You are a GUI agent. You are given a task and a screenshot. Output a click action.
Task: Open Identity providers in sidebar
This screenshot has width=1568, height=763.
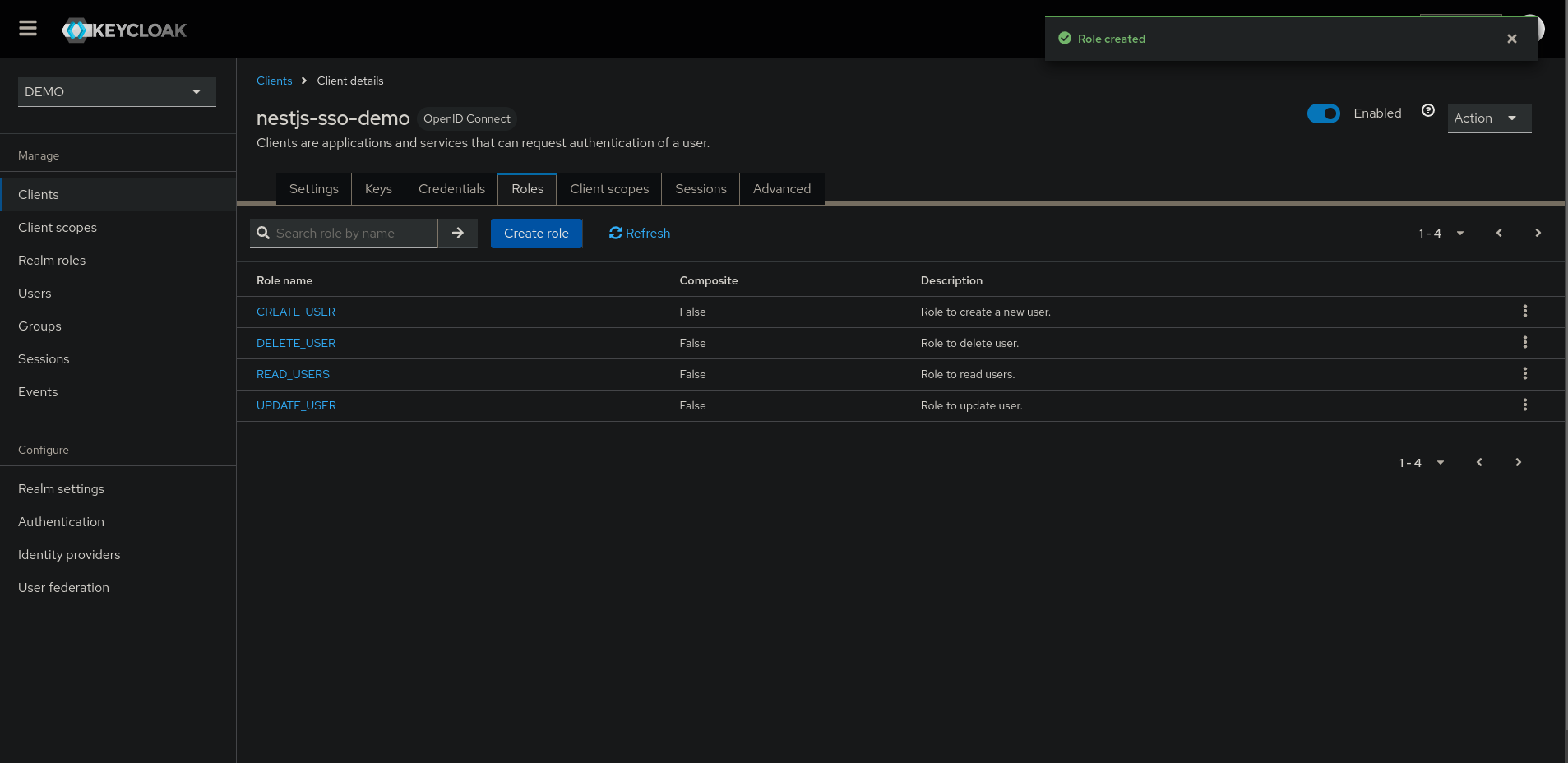[x=118, y=555]
